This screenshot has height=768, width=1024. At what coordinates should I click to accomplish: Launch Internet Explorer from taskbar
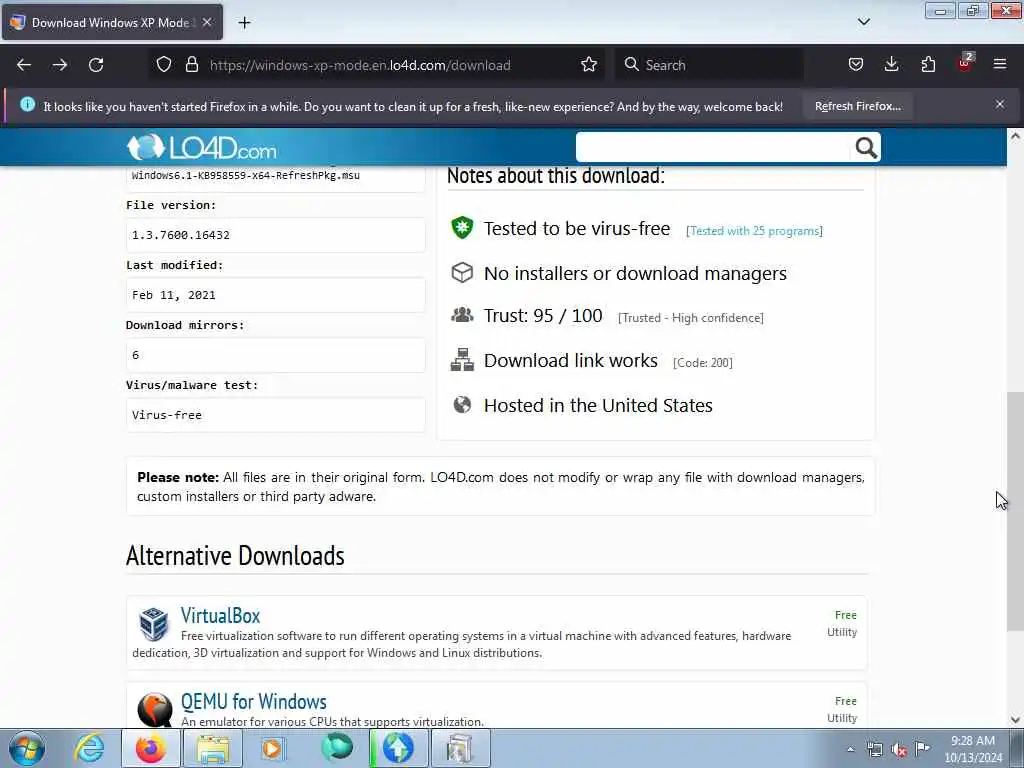[x=89, y=748]
